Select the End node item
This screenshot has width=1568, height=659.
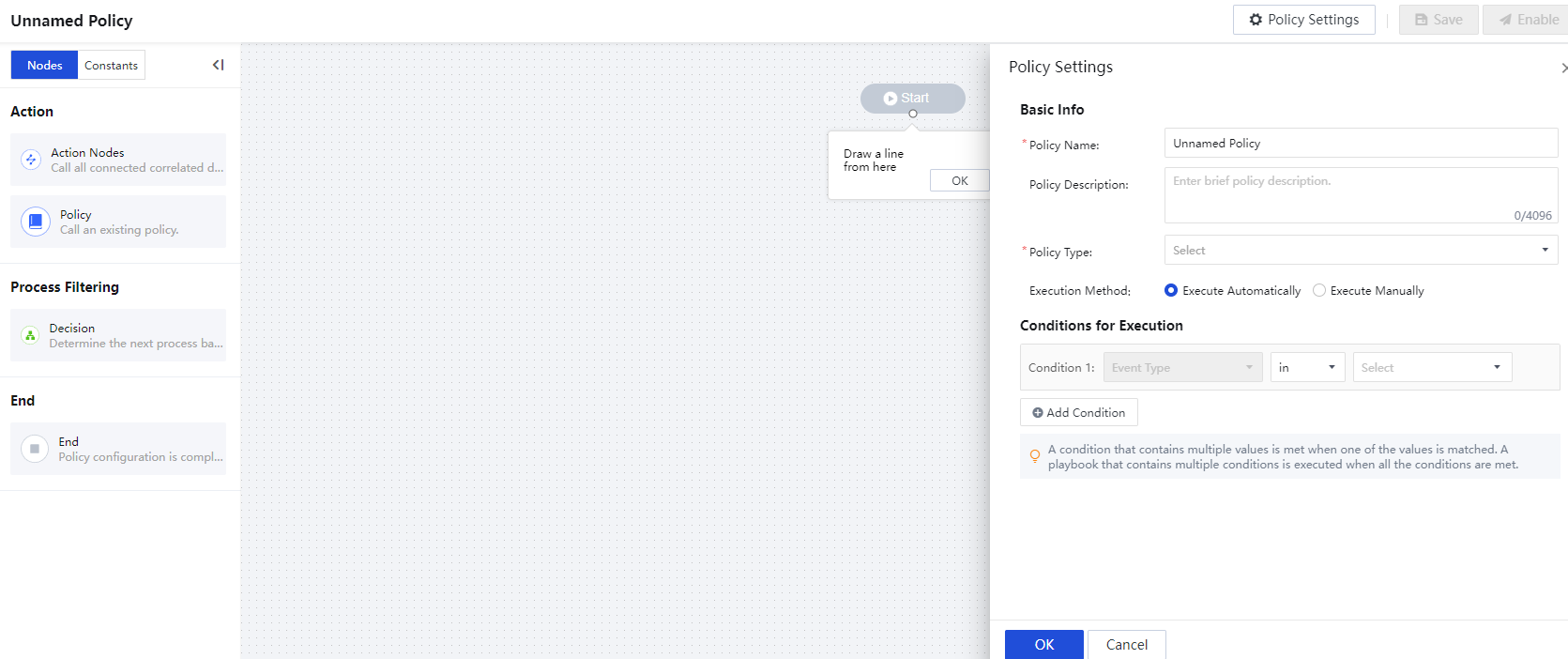pyautogui.click(x=118, y=449)
